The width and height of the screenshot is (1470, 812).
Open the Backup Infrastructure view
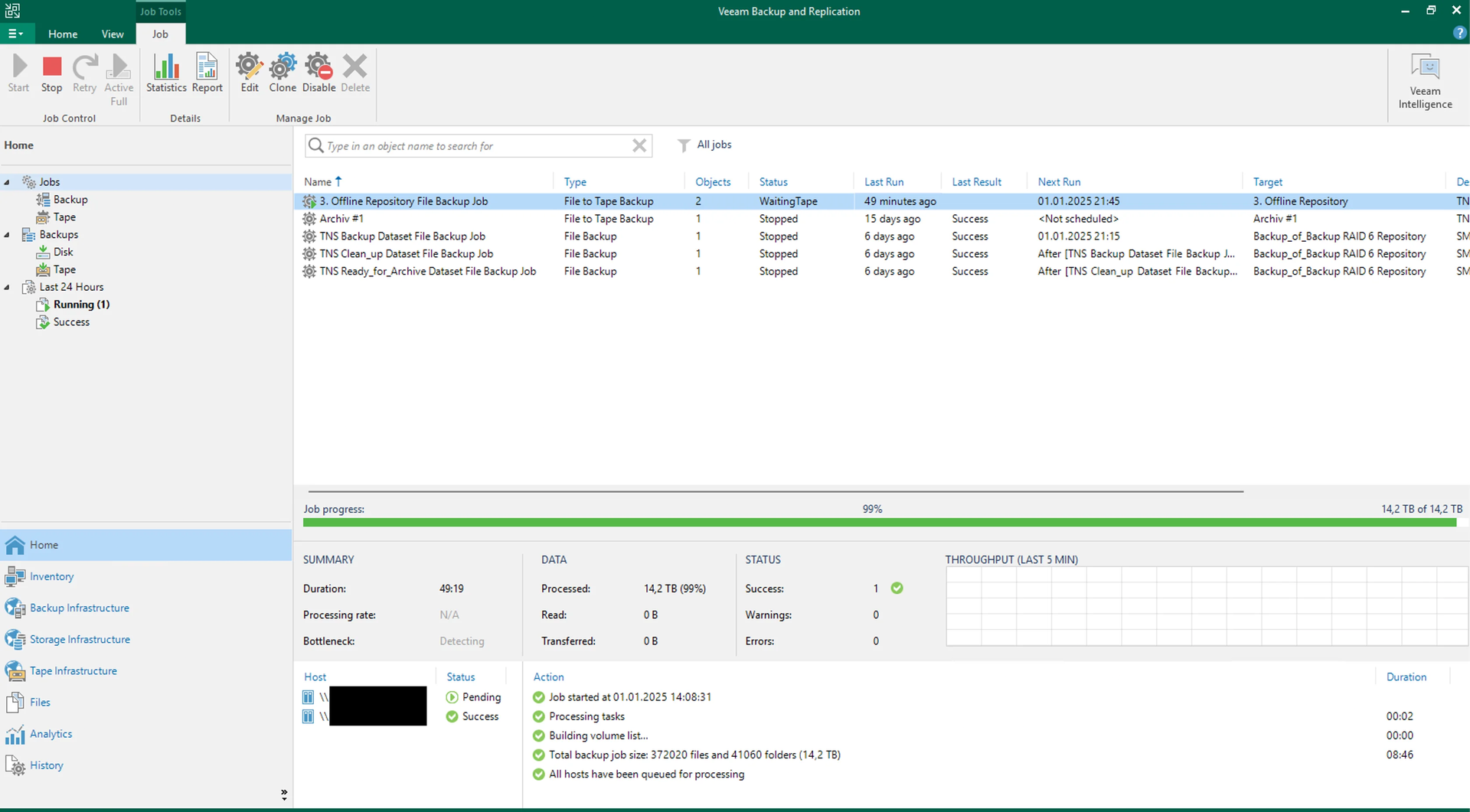[145, 608]
